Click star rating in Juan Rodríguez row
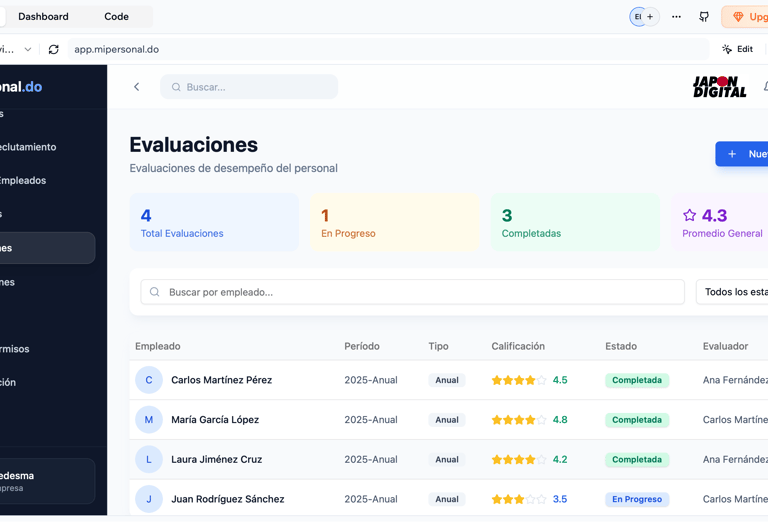Screen dimensions: 768x523 point(519,499)
